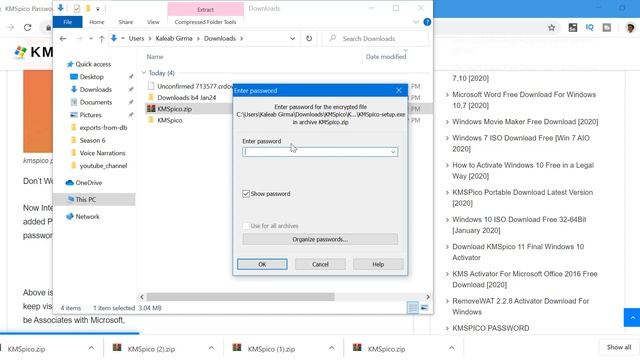Image resolution: width=640 pixels, height=360 pixels.
Task: Open Windows Movie Maker Free Download link
Action: click(525, 122)
